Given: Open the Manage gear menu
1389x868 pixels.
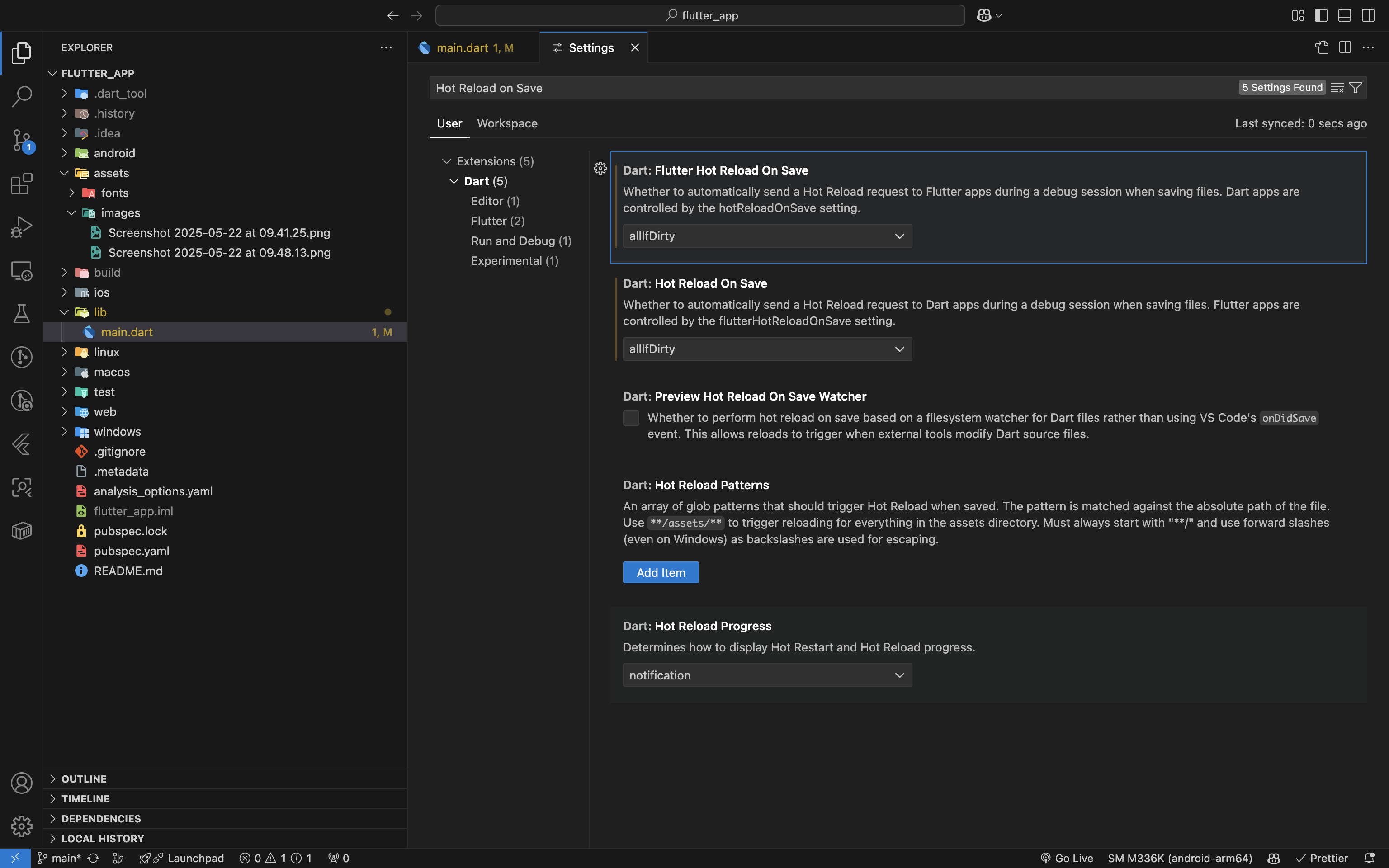Looking at the screenshot, I should tap(21, 826).
